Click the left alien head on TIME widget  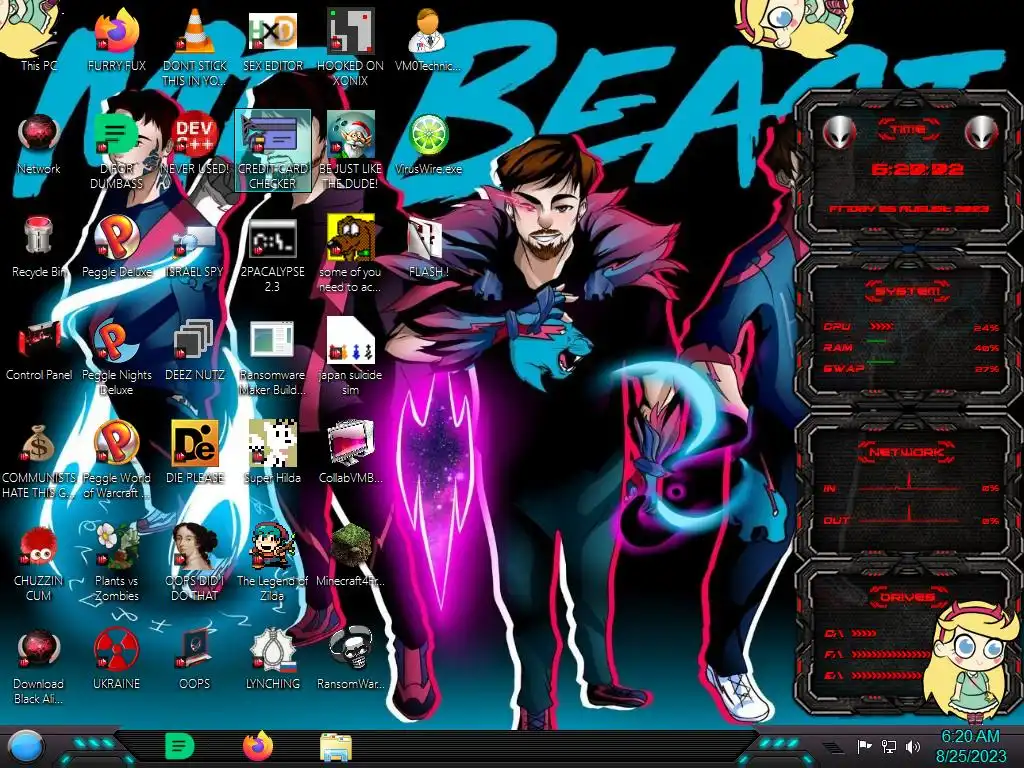point(839,133)
